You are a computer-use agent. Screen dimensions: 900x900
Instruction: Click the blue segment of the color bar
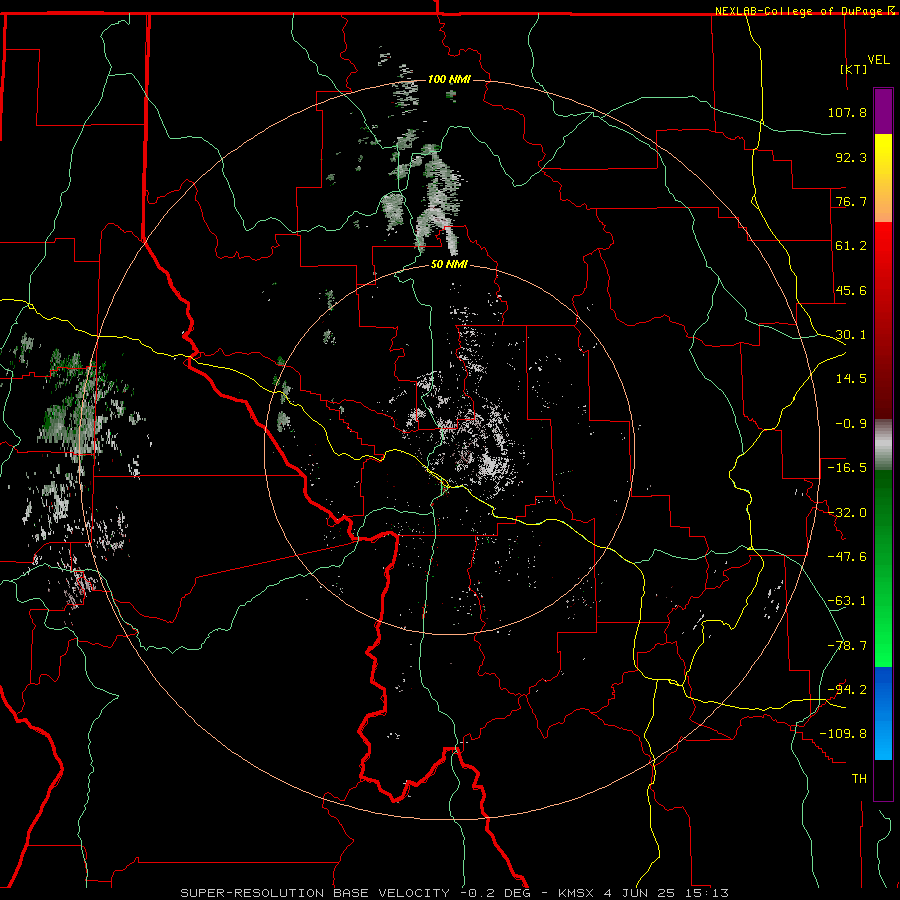point(883,713)
